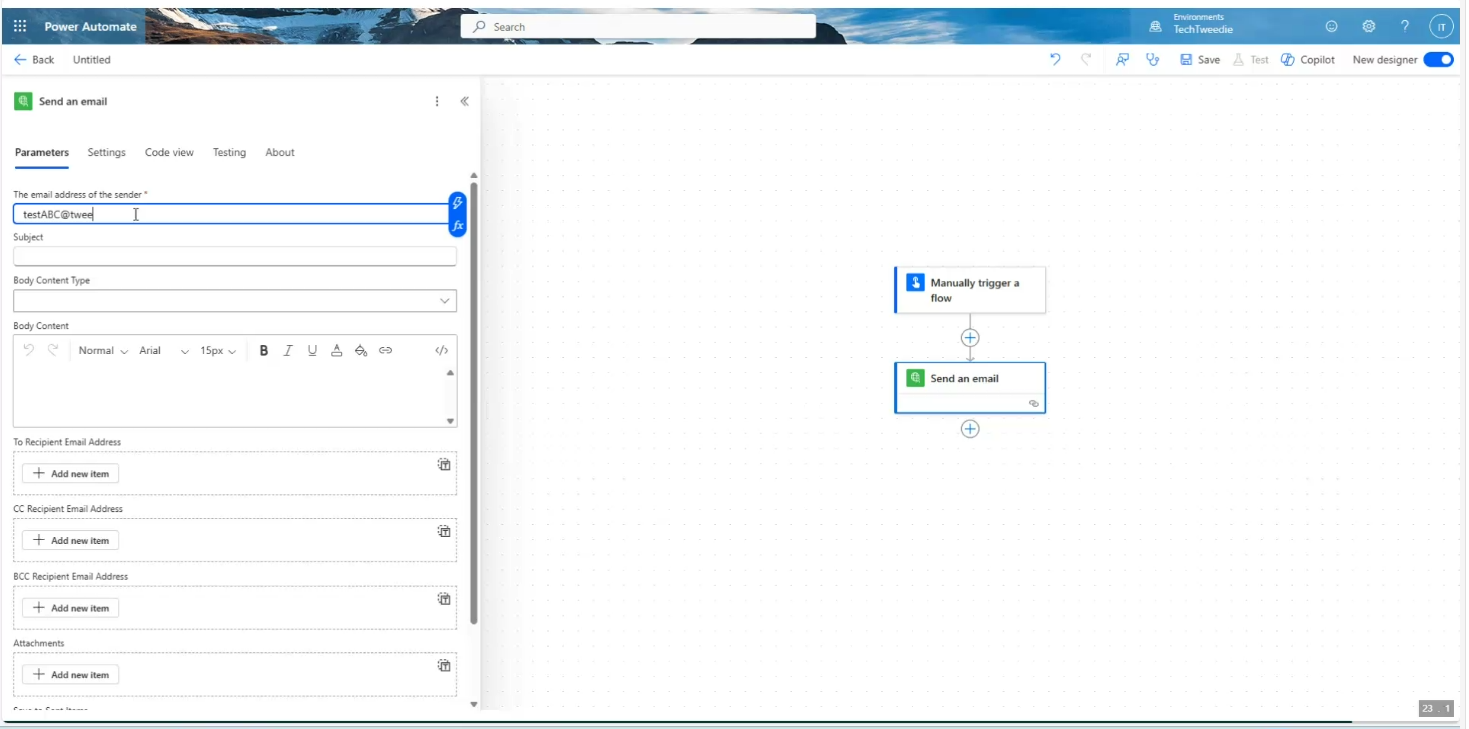This screenshot has width=1469, height=729.
Task: Click the Save button in toolbar
Action: [1200, 60]
